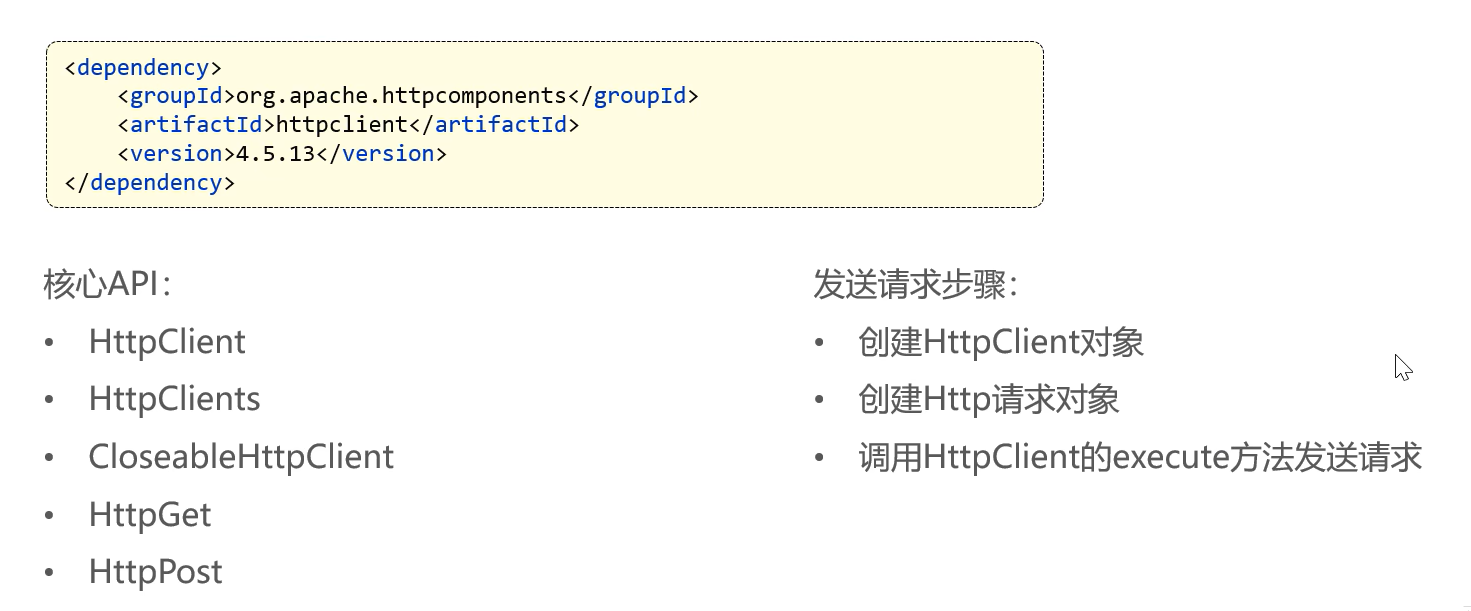
Task: Select the httpclient artifactId value
Action: point(341,125)
